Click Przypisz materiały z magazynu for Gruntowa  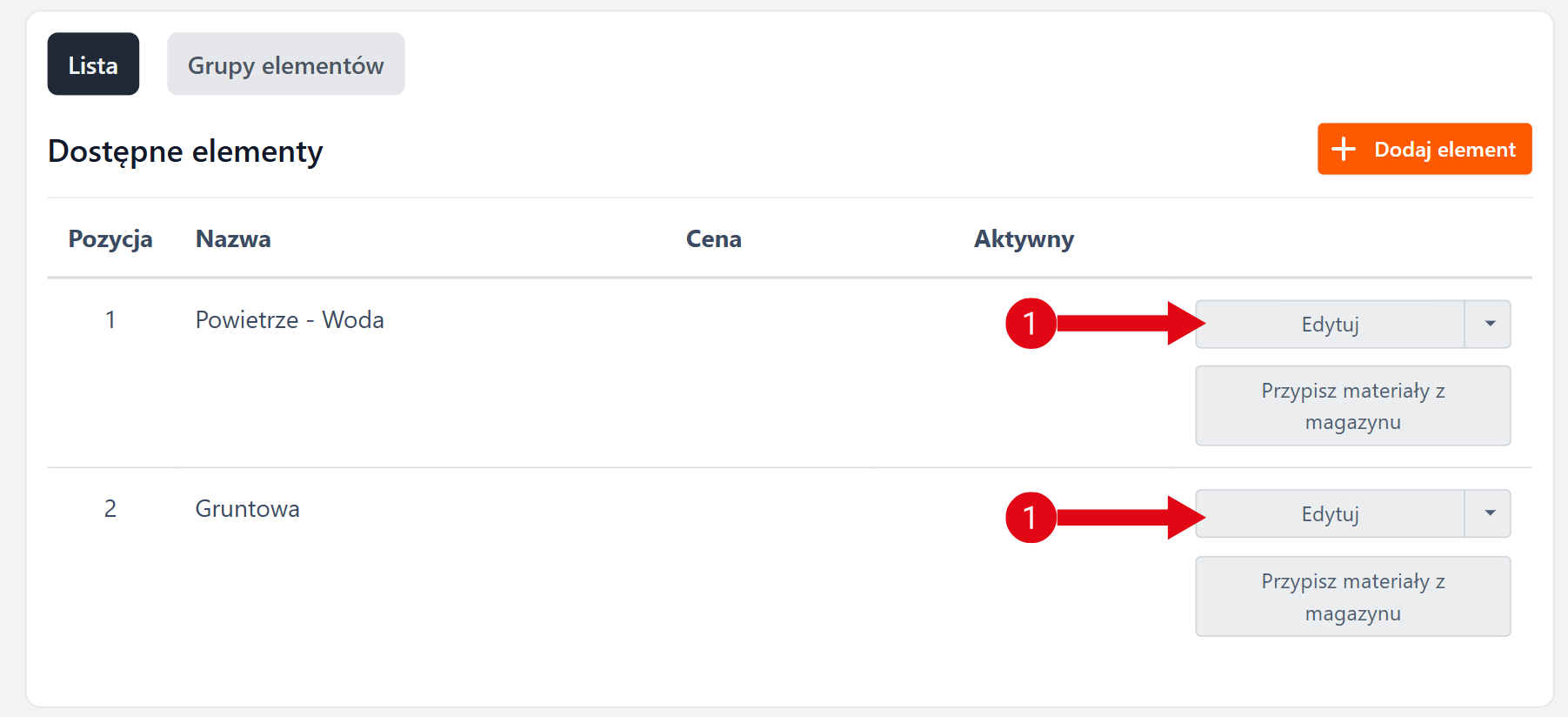[1352, 596]
